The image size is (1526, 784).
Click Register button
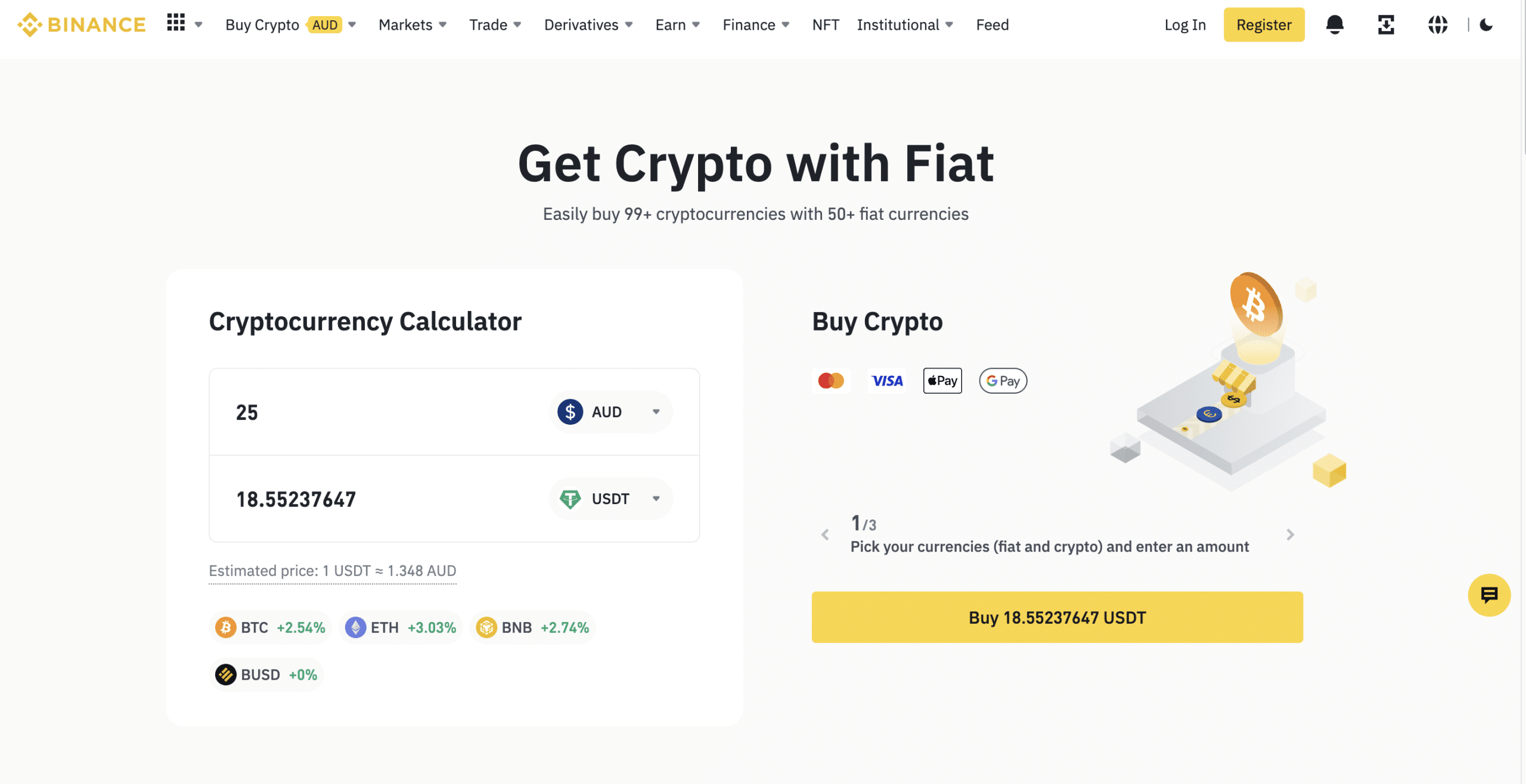point(1264,24)
